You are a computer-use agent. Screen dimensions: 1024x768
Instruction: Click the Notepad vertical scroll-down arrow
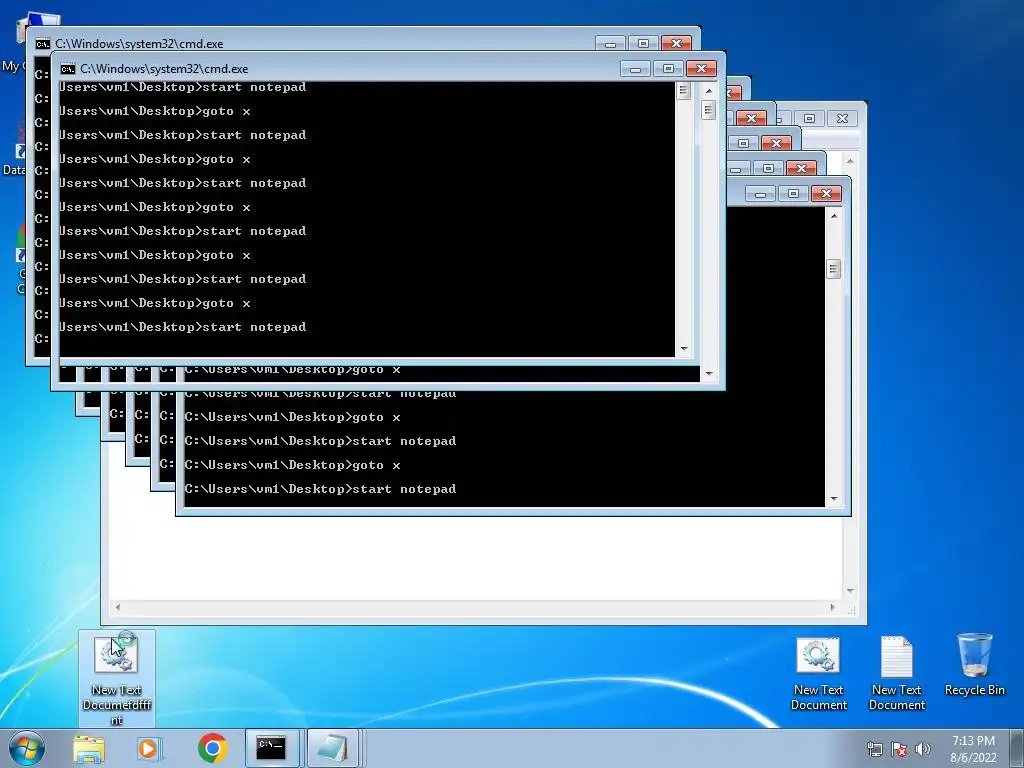tap(850, 590)
